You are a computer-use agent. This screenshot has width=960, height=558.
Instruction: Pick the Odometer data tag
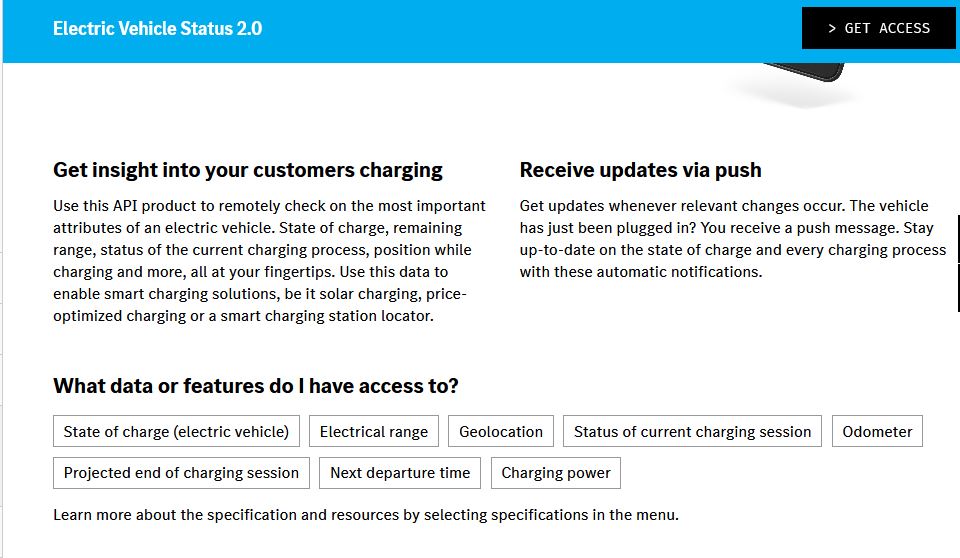[x=877, y=432]
